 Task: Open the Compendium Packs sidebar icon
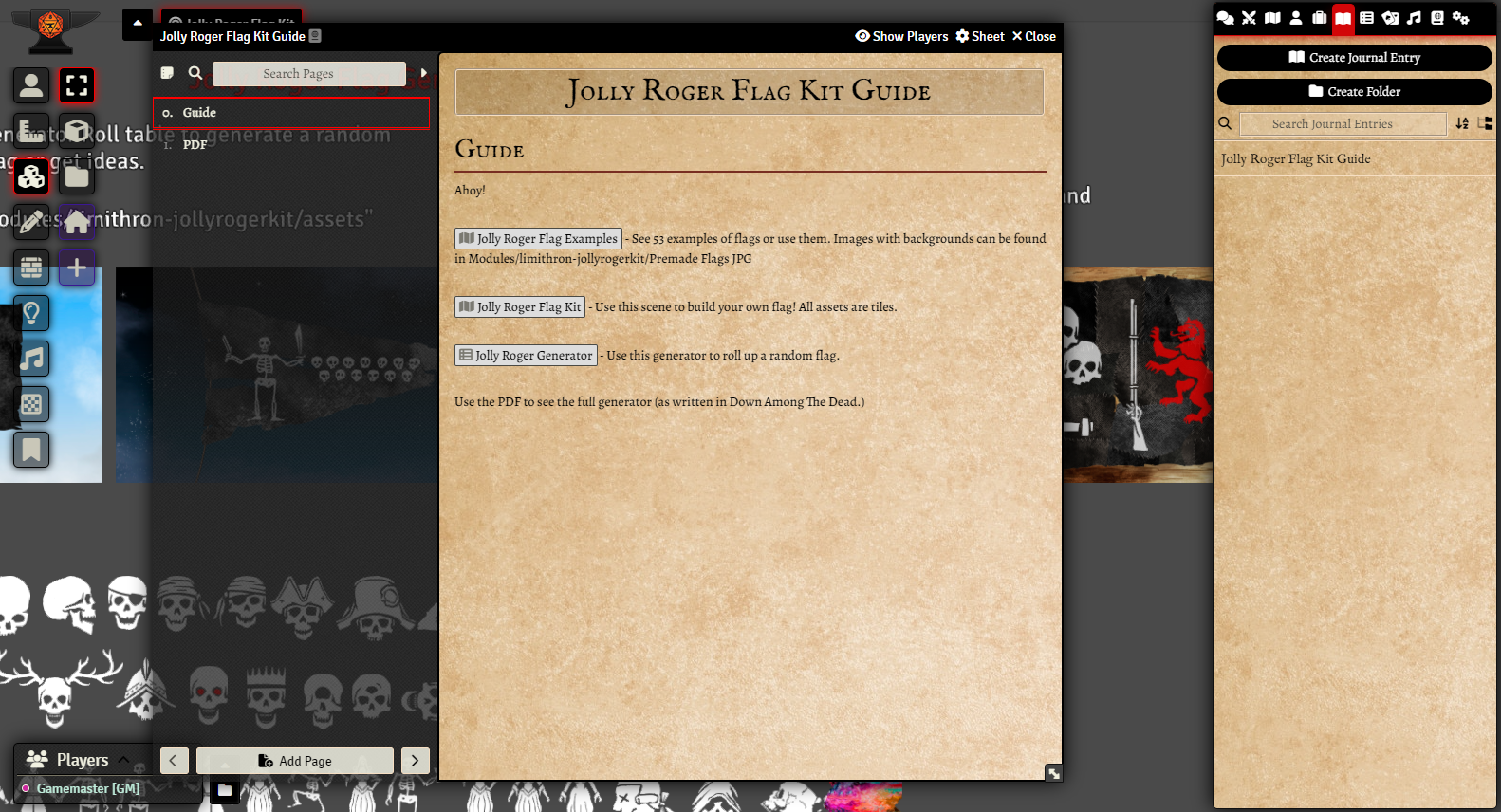click(x=1437, y=18)
